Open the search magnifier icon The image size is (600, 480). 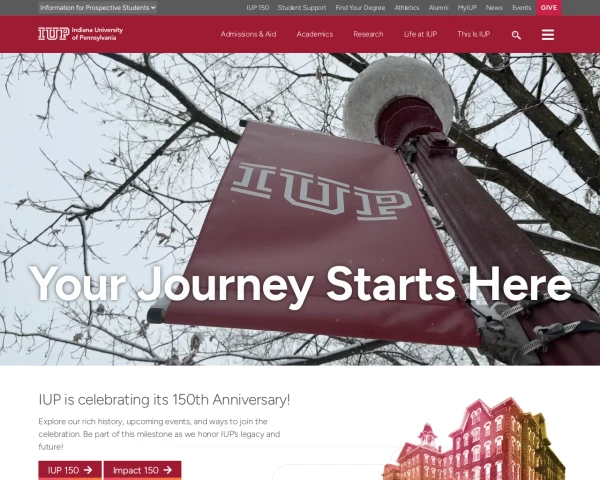[516, 35]
